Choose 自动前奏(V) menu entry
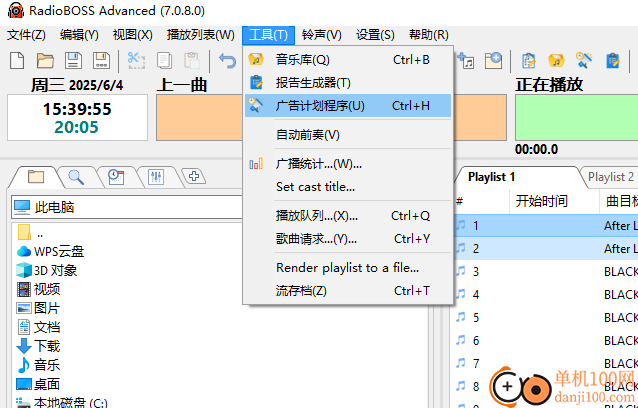638x408 pixels. click(348, 135)
